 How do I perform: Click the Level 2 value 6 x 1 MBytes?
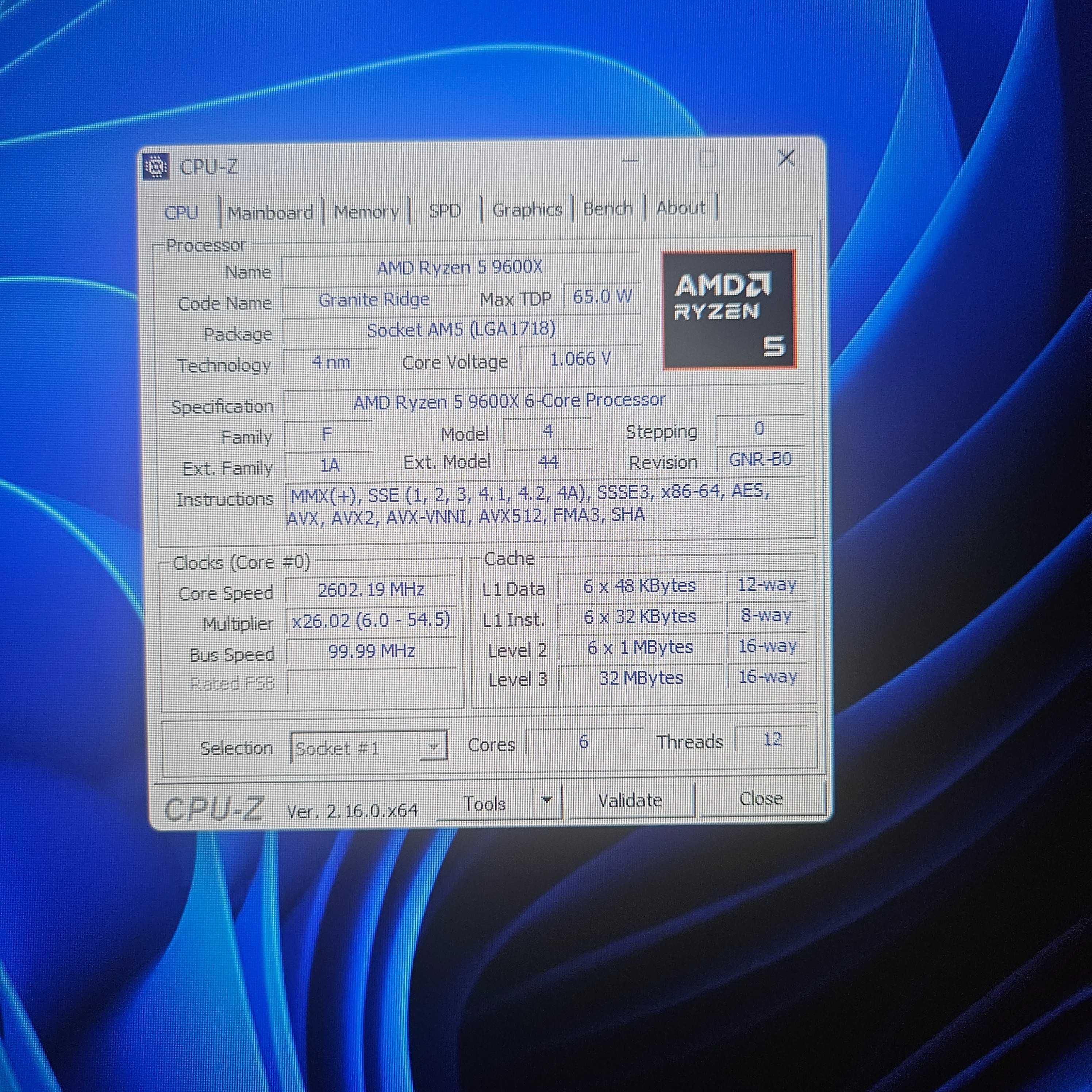[641, 647]
